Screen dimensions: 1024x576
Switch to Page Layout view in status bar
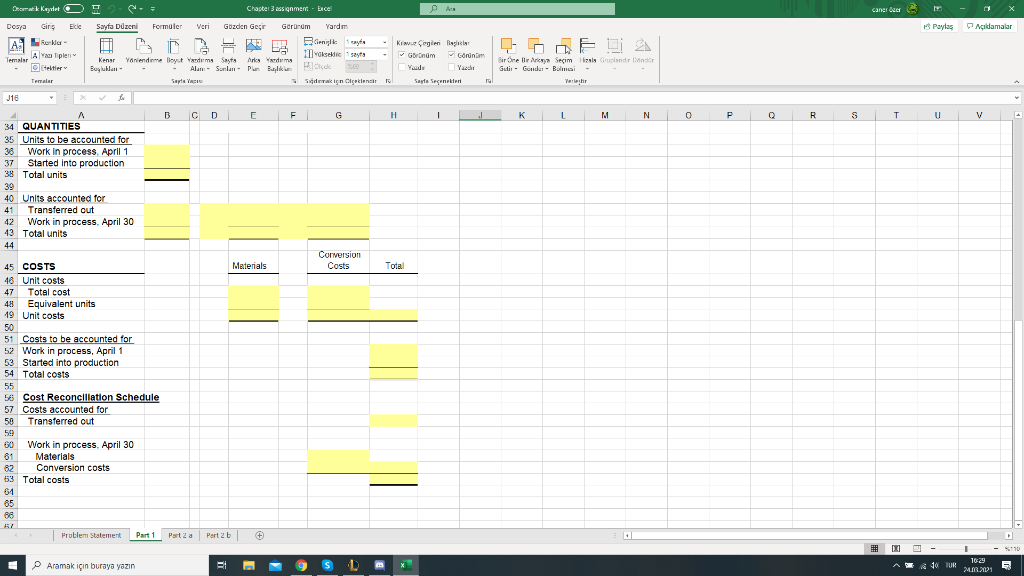click(896, 549)
